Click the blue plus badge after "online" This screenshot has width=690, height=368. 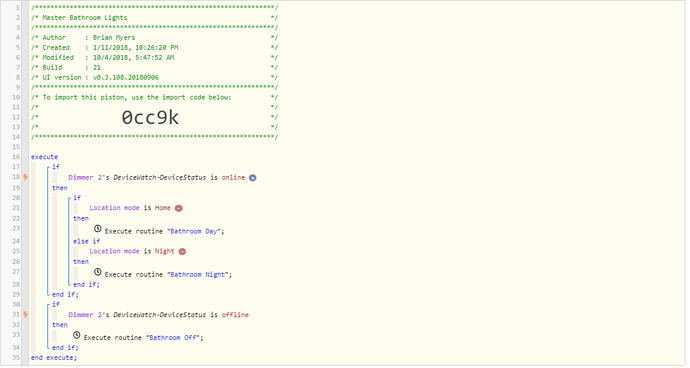click(253, 178)
